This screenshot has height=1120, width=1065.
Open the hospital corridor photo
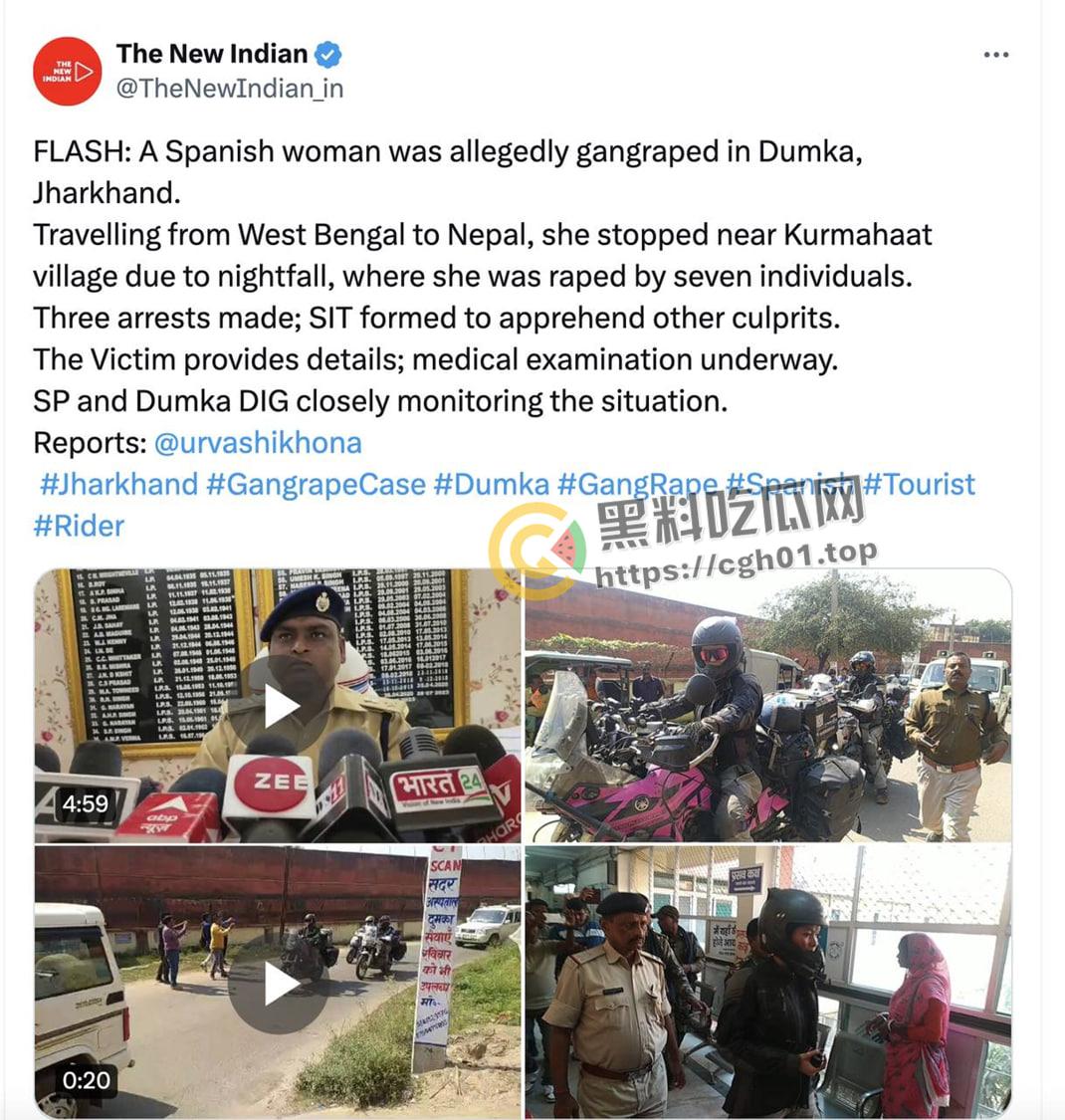(x=768, y=983)
